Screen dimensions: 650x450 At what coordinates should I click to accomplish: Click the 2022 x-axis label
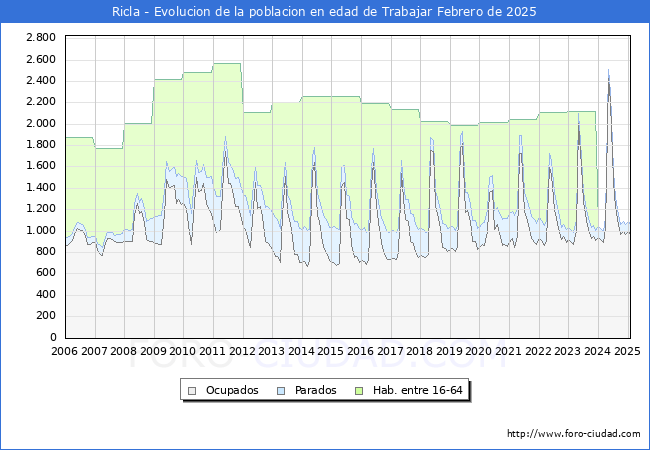538,351
